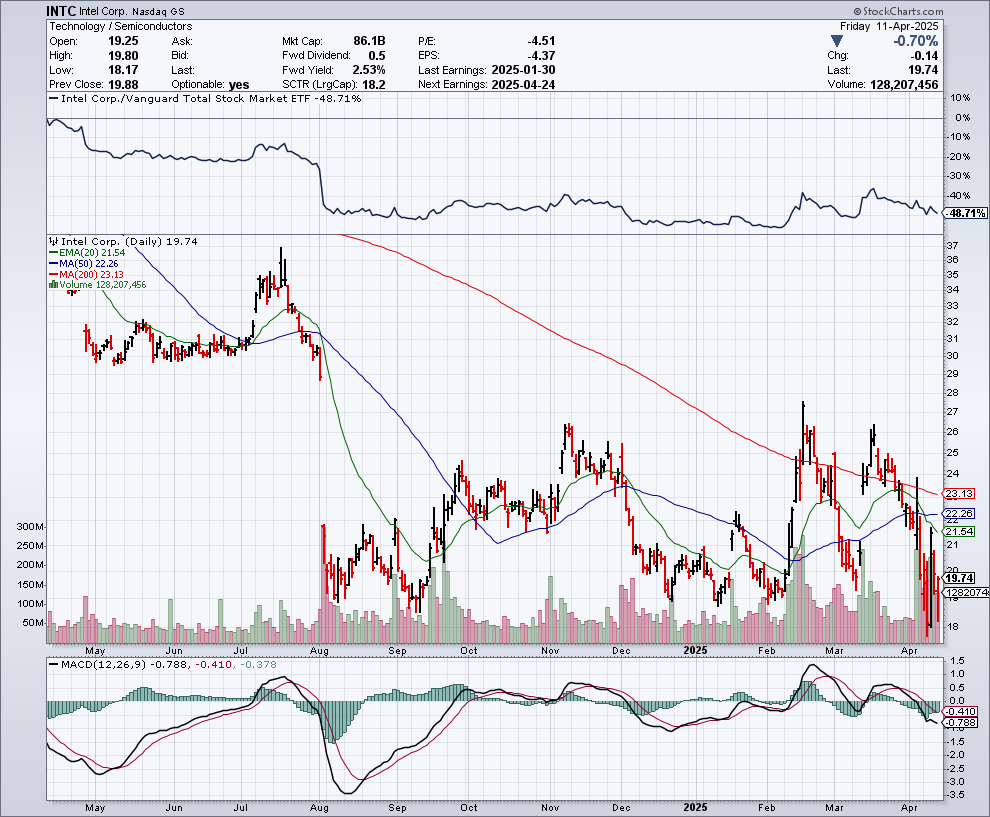This screenshot has height=817, width=990.
Task: Click the 37 price label on right axis
Action: tap(952, 245)
